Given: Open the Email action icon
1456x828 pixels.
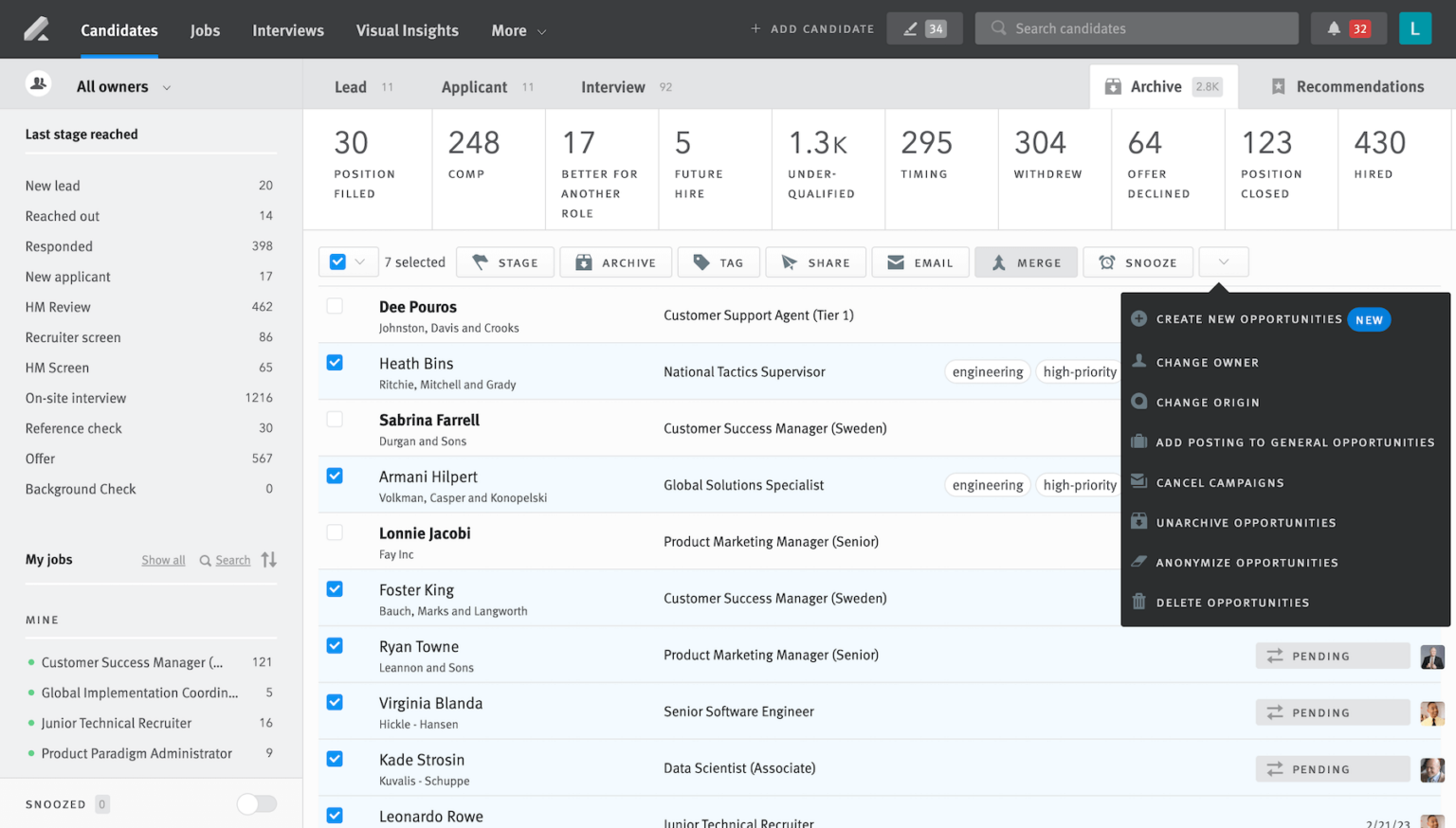Looking at the screenshot, I should point(894,261).
